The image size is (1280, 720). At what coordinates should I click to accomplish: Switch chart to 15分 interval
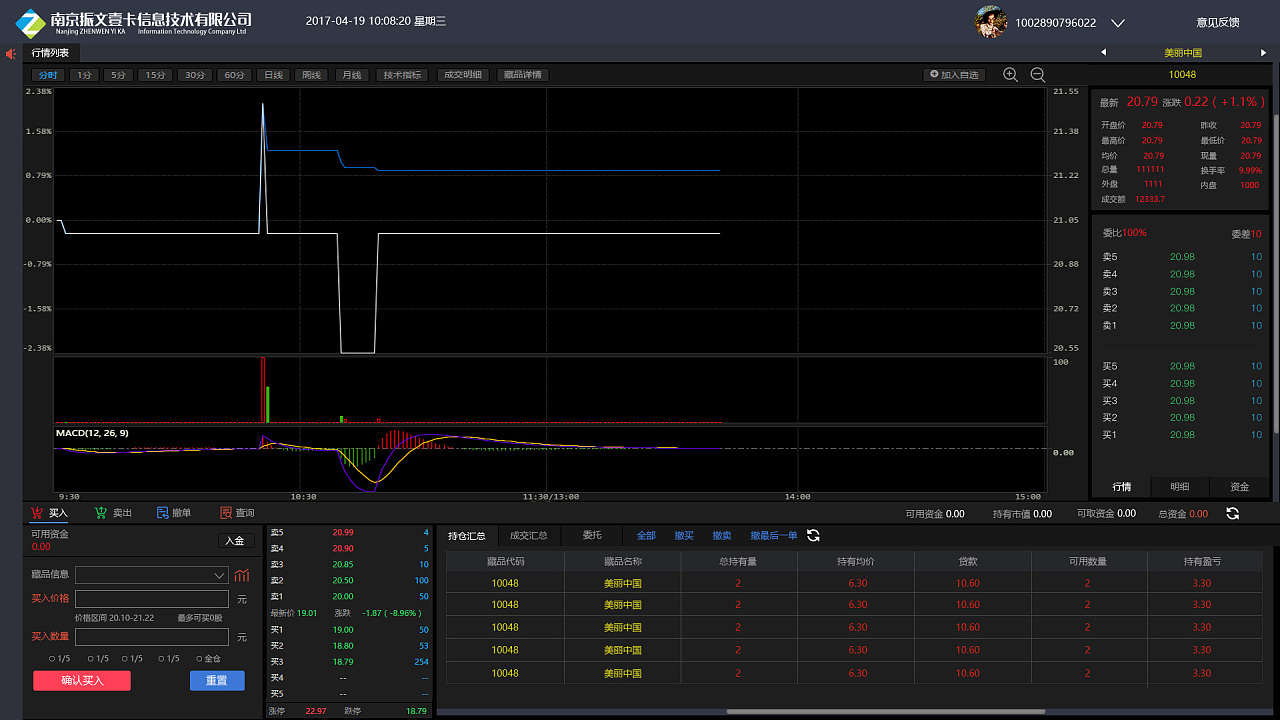(155, 75)
